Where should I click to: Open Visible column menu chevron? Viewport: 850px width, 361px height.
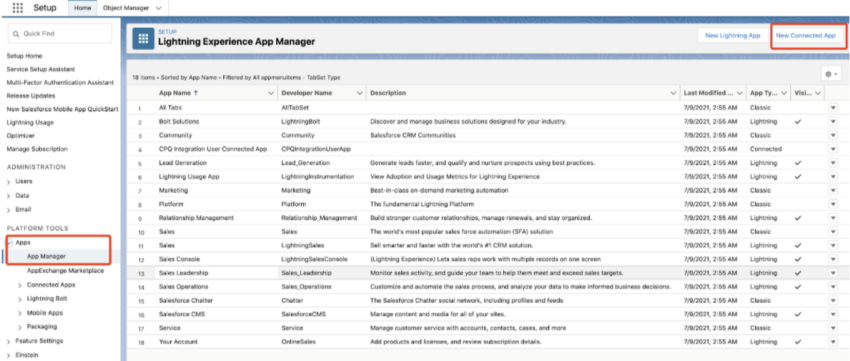pos(817,93)
